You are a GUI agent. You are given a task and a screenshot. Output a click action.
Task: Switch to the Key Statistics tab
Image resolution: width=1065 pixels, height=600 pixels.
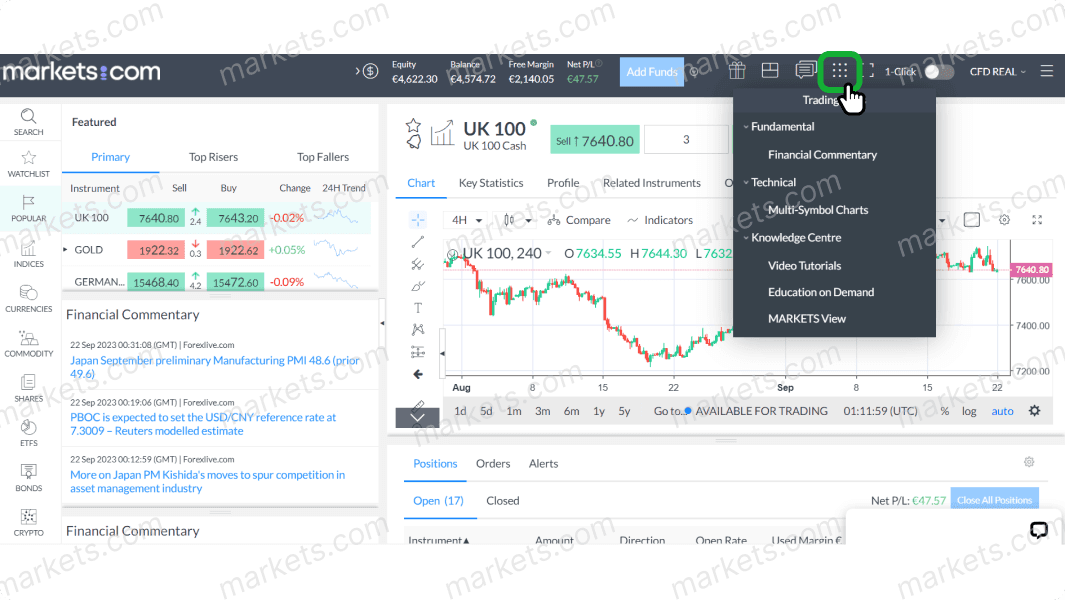click(489, 183)
